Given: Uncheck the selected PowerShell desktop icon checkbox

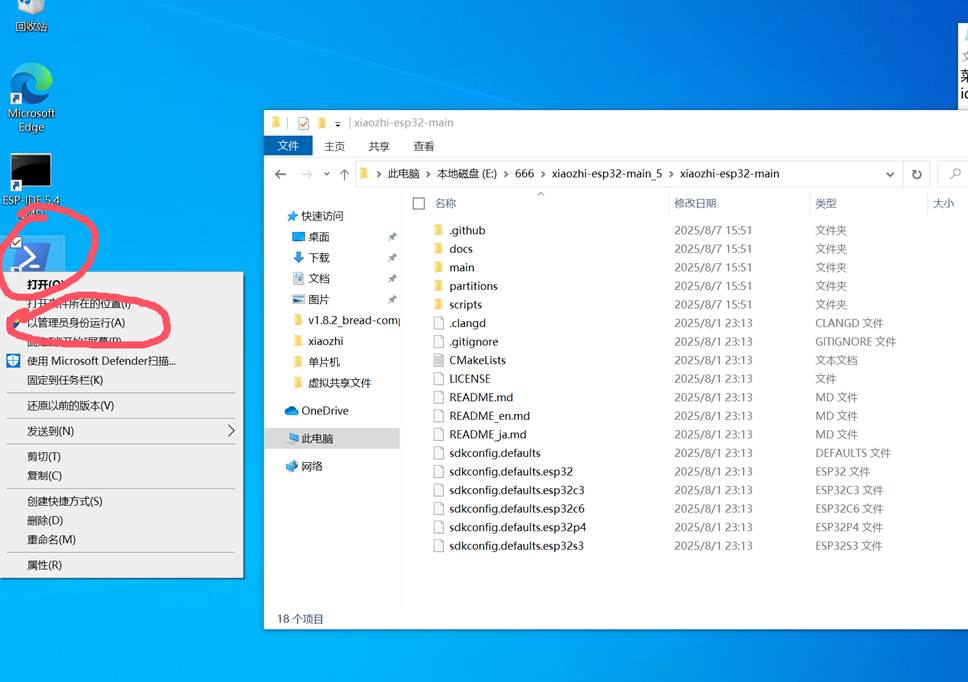Looking at the screenshot, I should coord(16,243).
